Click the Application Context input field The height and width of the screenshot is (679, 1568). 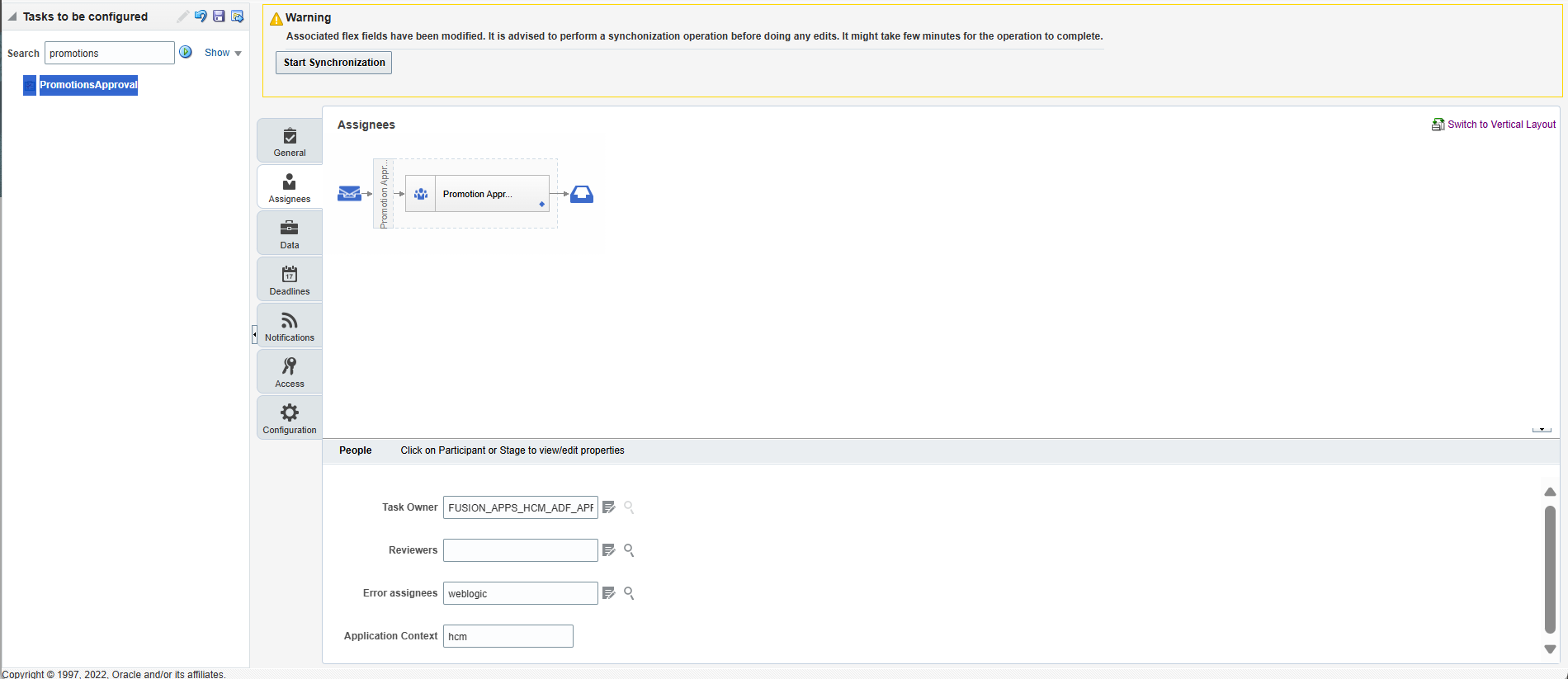pyautogui.click(x=508, y=636)
